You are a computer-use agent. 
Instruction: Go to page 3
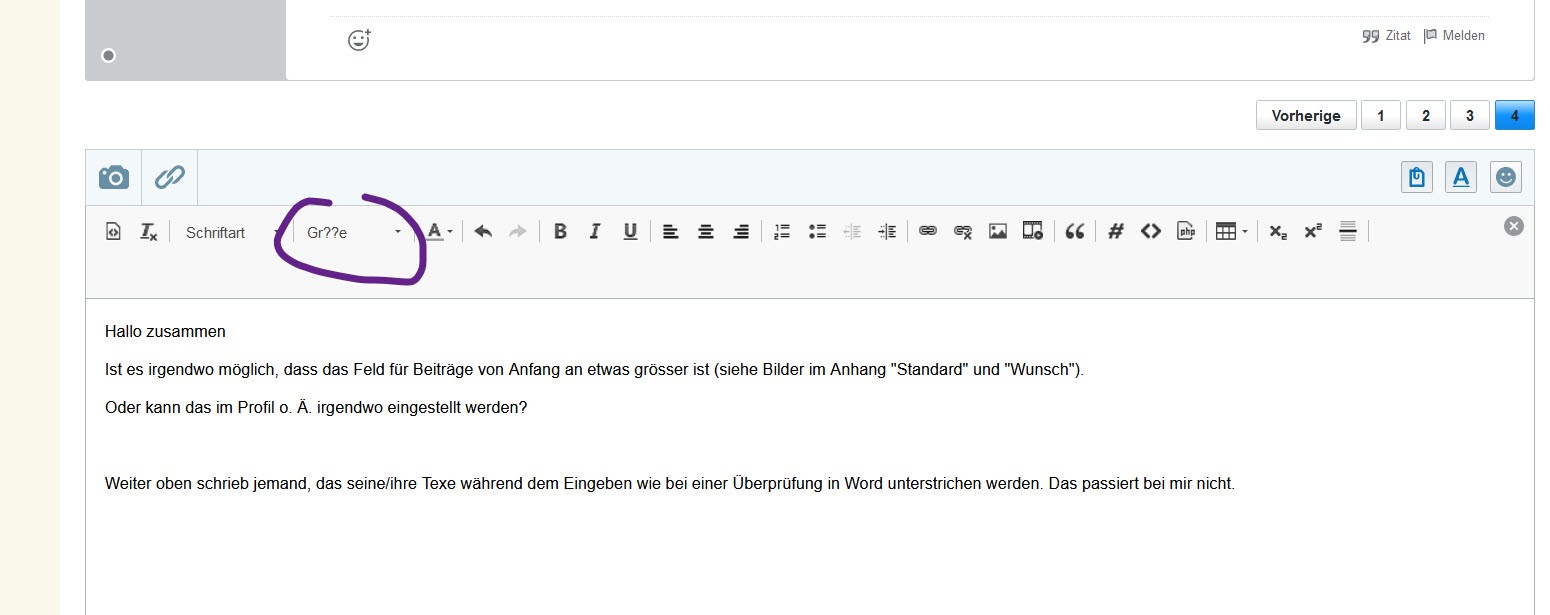coord(1469,116)
